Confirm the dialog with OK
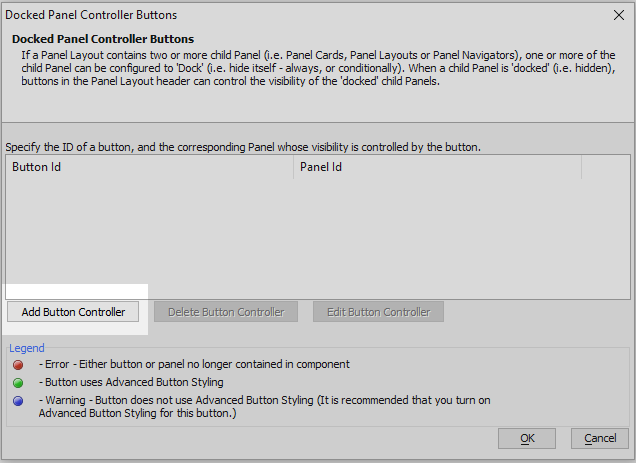 point(527,438)
